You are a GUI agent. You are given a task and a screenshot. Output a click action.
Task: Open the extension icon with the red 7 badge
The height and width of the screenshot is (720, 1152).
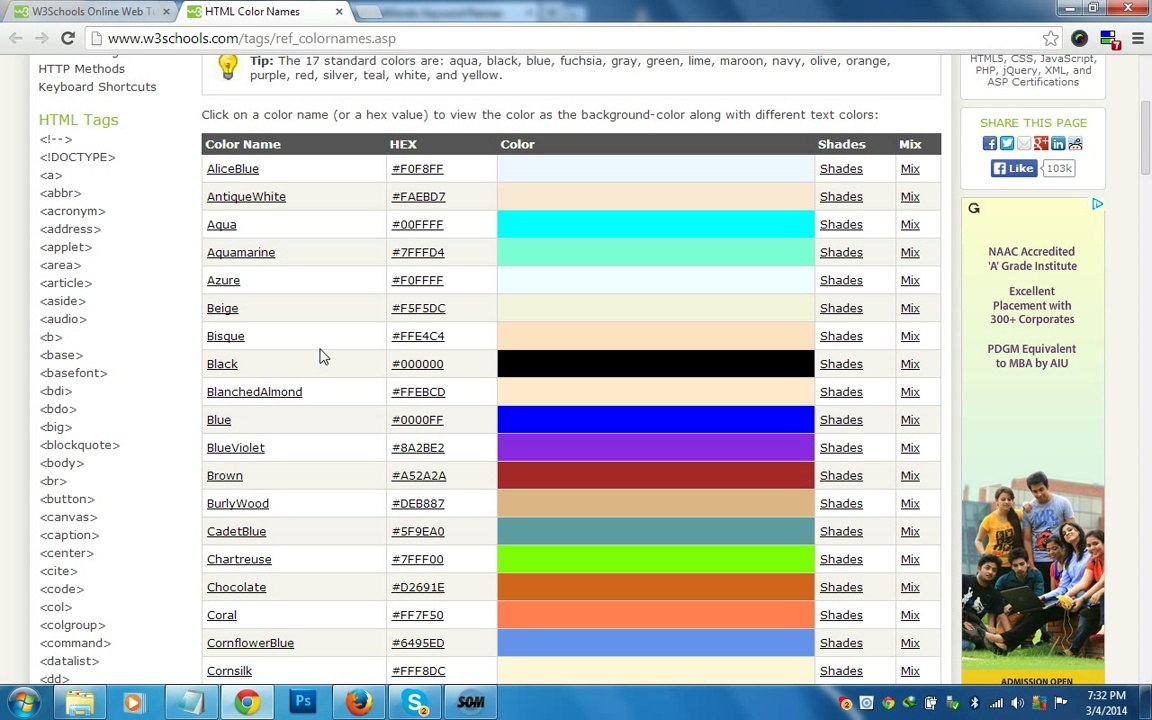click(x=1109, y=39)
